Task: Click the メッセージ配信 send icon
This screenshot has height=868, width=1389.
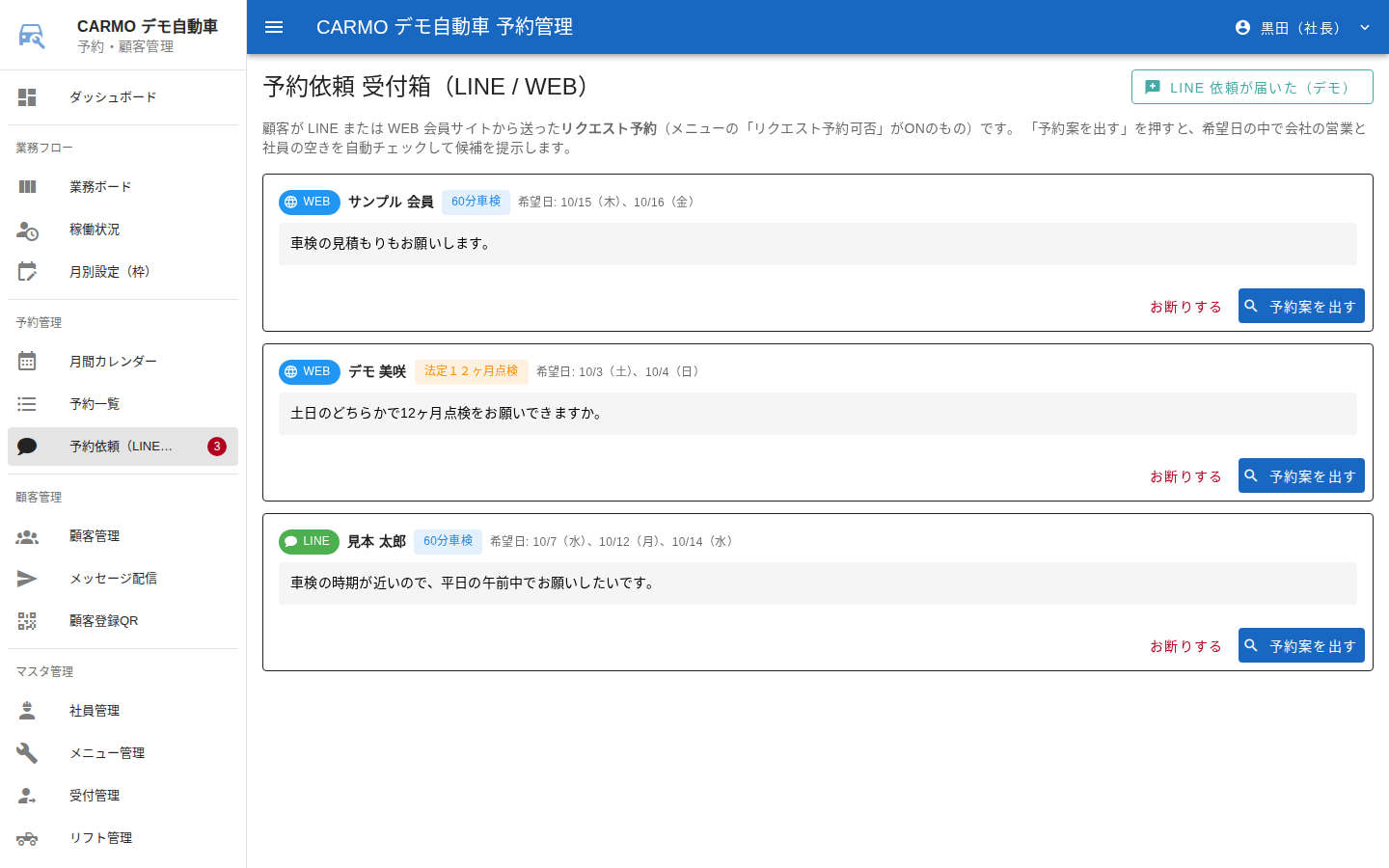Action: click(x=27, y=579)
